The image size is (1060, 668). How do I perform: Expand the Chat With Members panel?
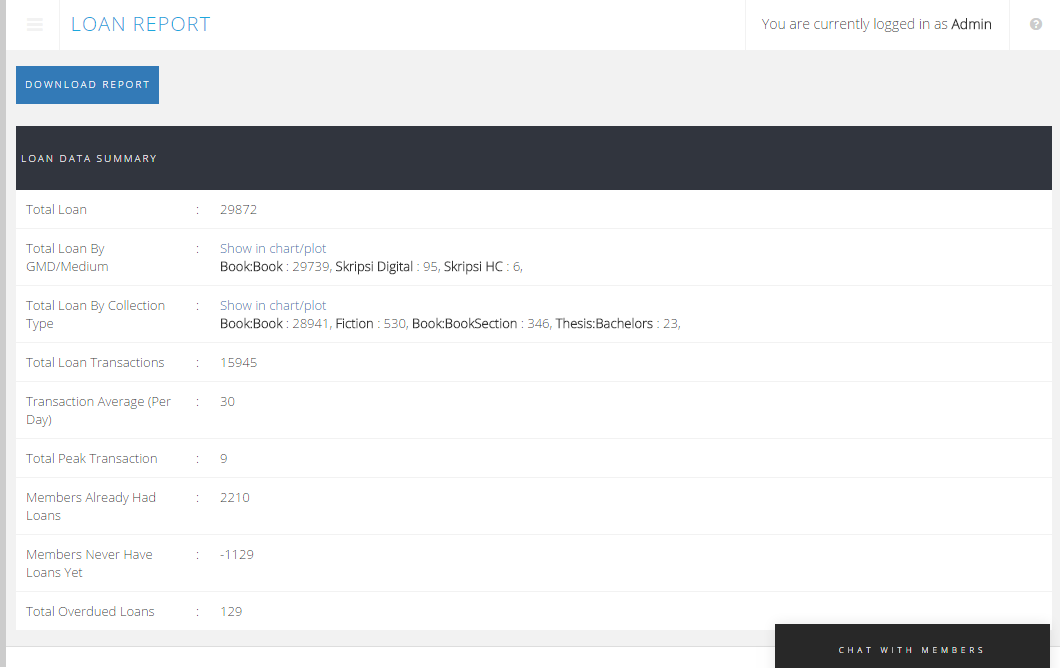click(911, 650)
